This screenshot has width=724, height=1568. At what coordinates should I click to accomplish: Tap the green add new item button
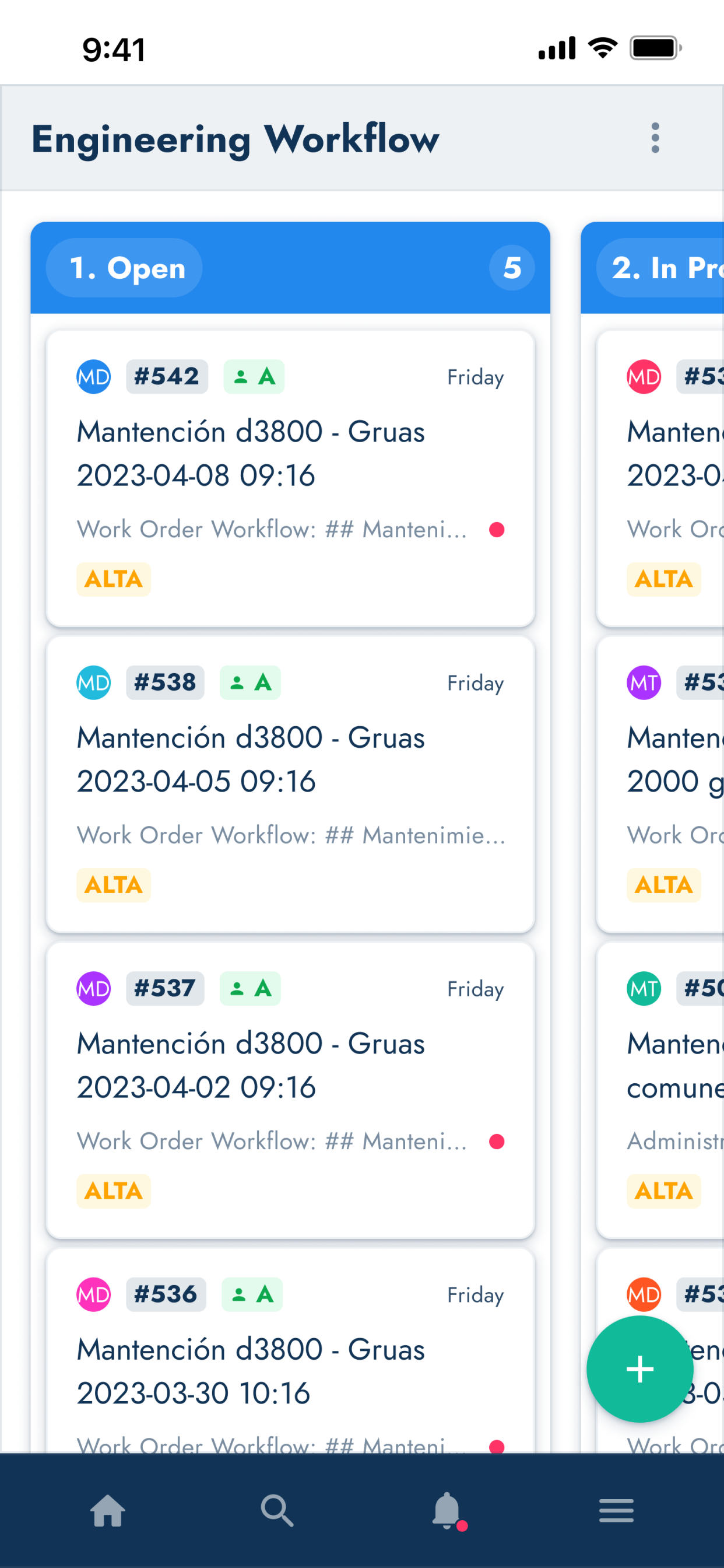[x=639, y=1369]
